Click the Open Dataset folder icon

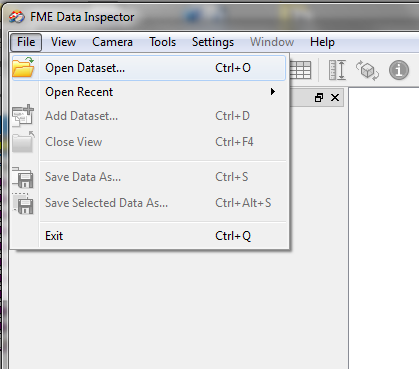coord(23,67)
